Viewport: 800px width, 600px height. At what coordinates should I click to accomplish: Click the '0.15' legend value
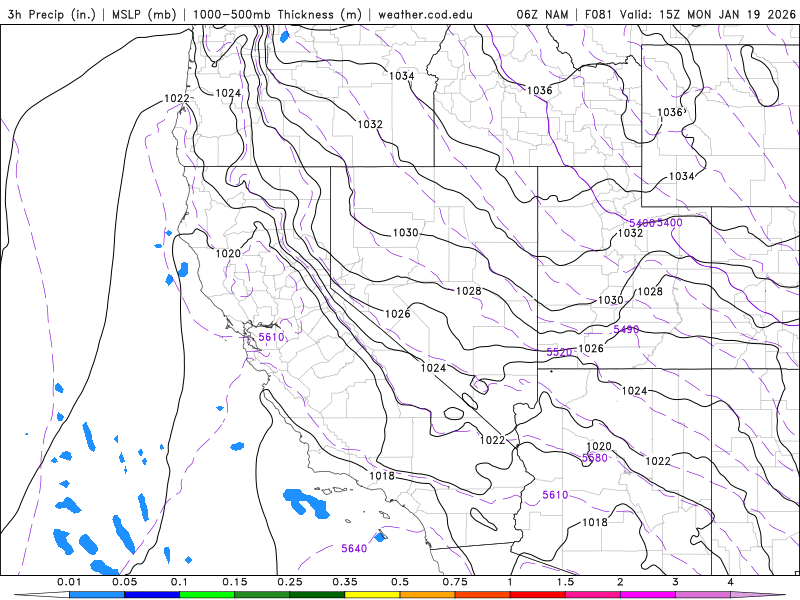coord(235,582)
